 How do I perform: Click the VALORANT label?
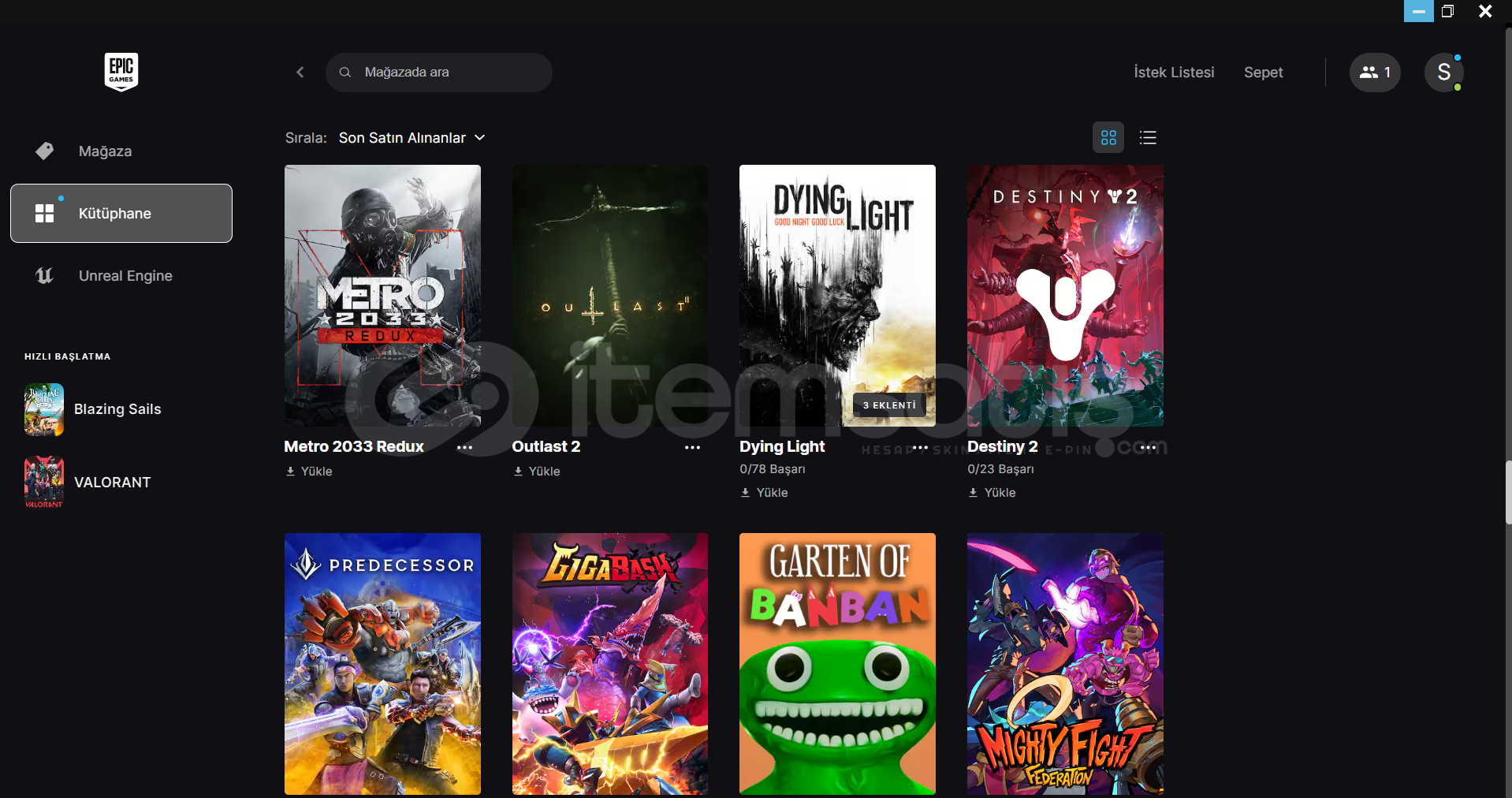pos(112,483)
